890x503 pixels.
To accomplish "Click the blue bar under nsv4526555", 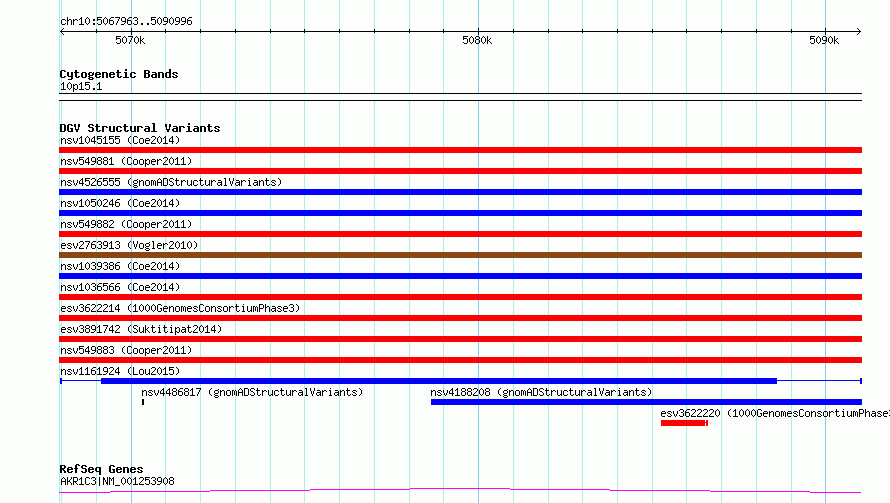I will click(x=460, y=192).
